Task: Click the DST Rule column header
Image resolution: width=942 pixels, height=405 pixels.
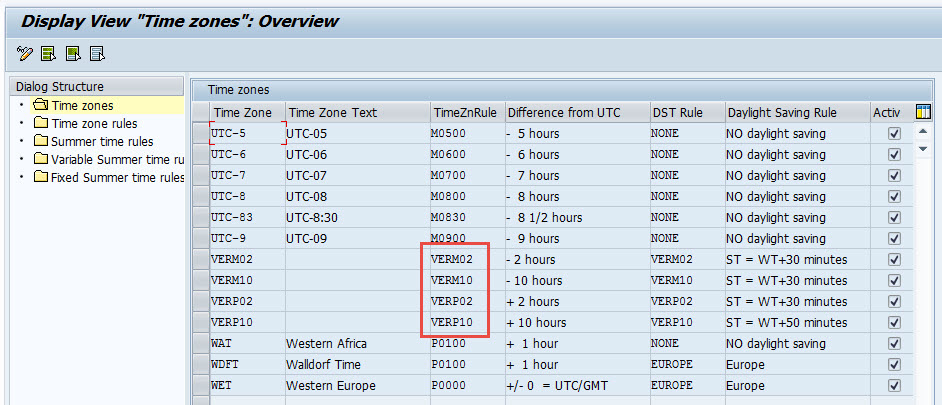Action: 687,112
